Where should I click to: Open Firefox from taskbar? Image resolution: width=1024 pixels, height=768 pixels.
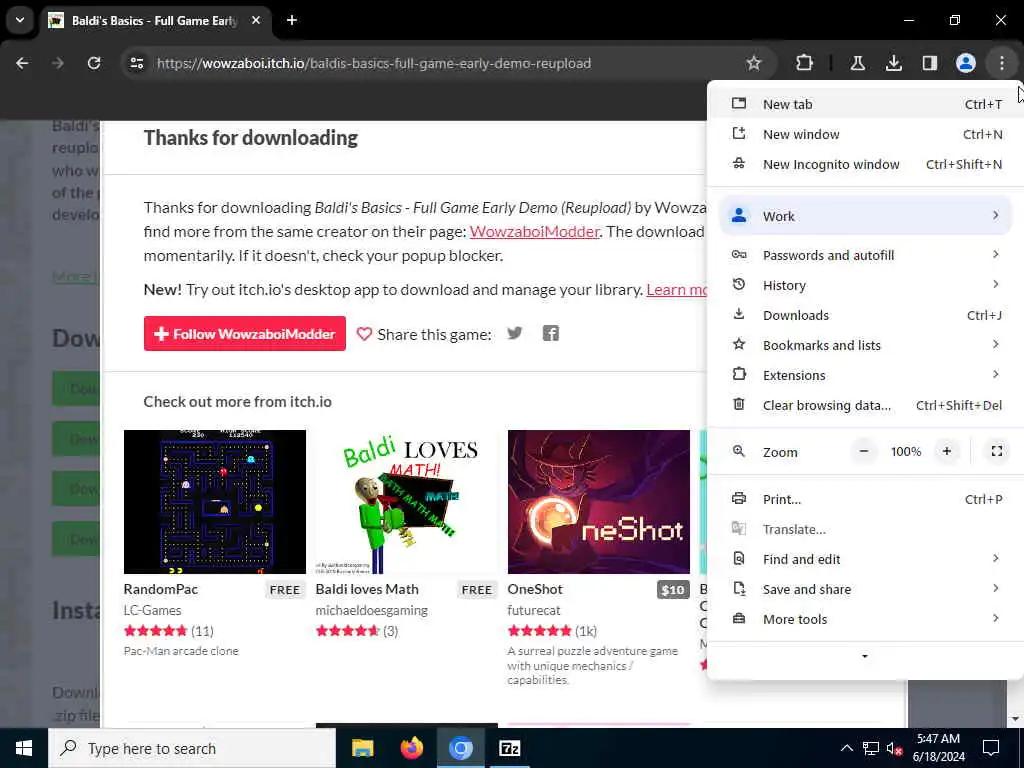point(411,748)
